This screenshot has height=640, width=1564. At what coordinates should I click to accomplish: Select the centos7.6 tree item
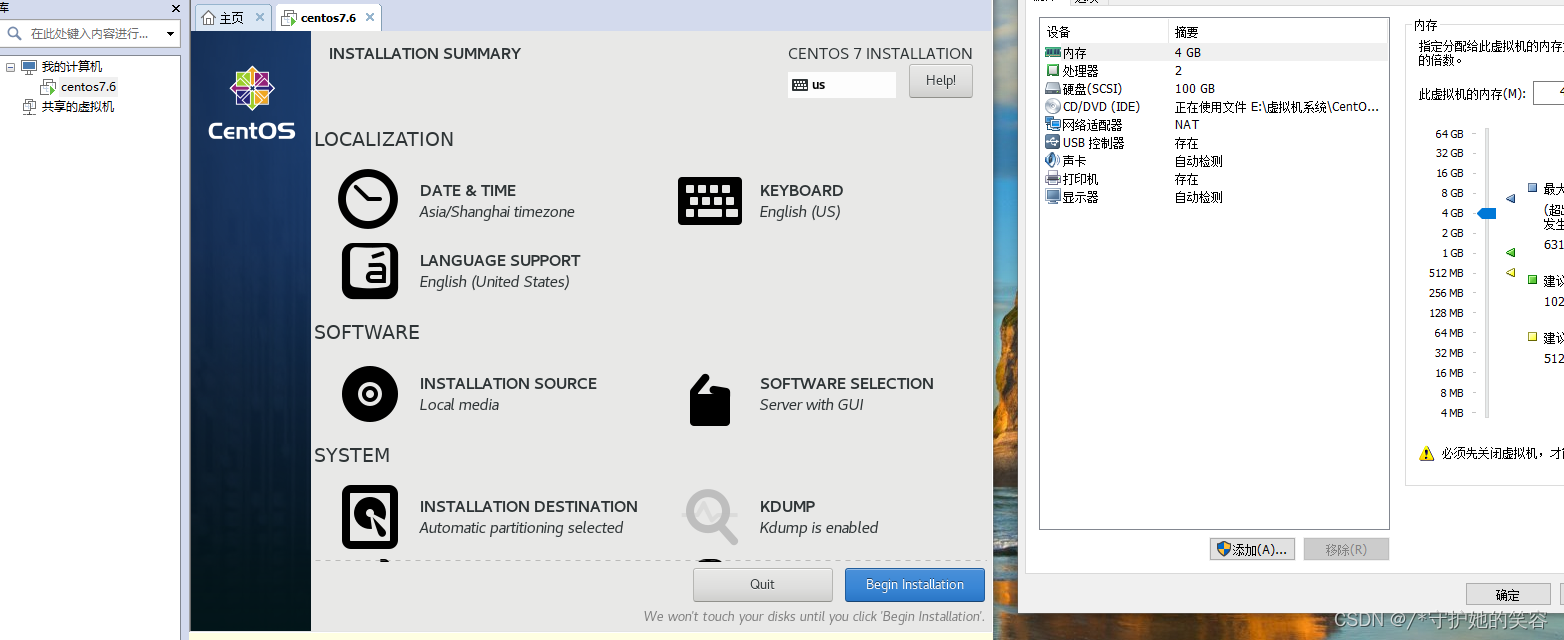88,87
